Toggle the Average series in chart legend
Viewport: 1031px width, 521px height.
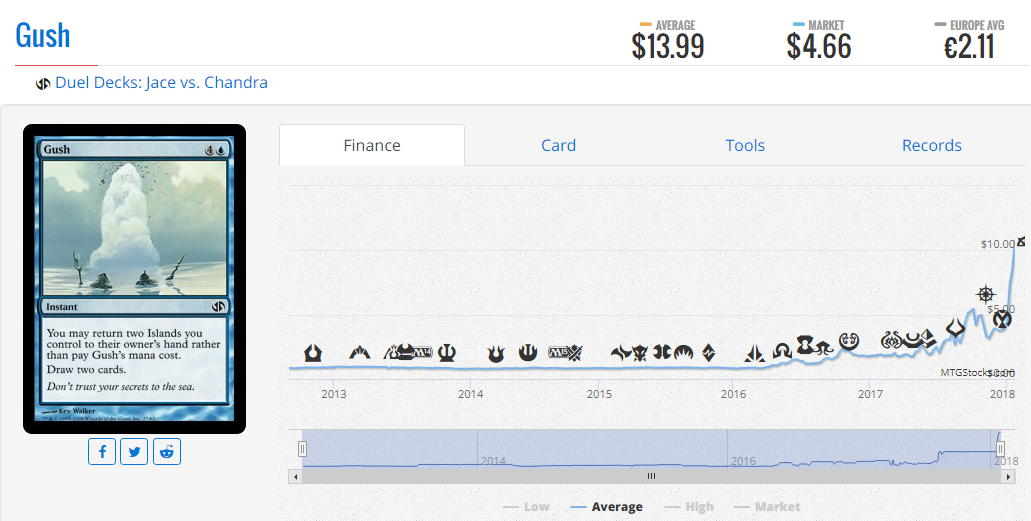coord(606,507)
